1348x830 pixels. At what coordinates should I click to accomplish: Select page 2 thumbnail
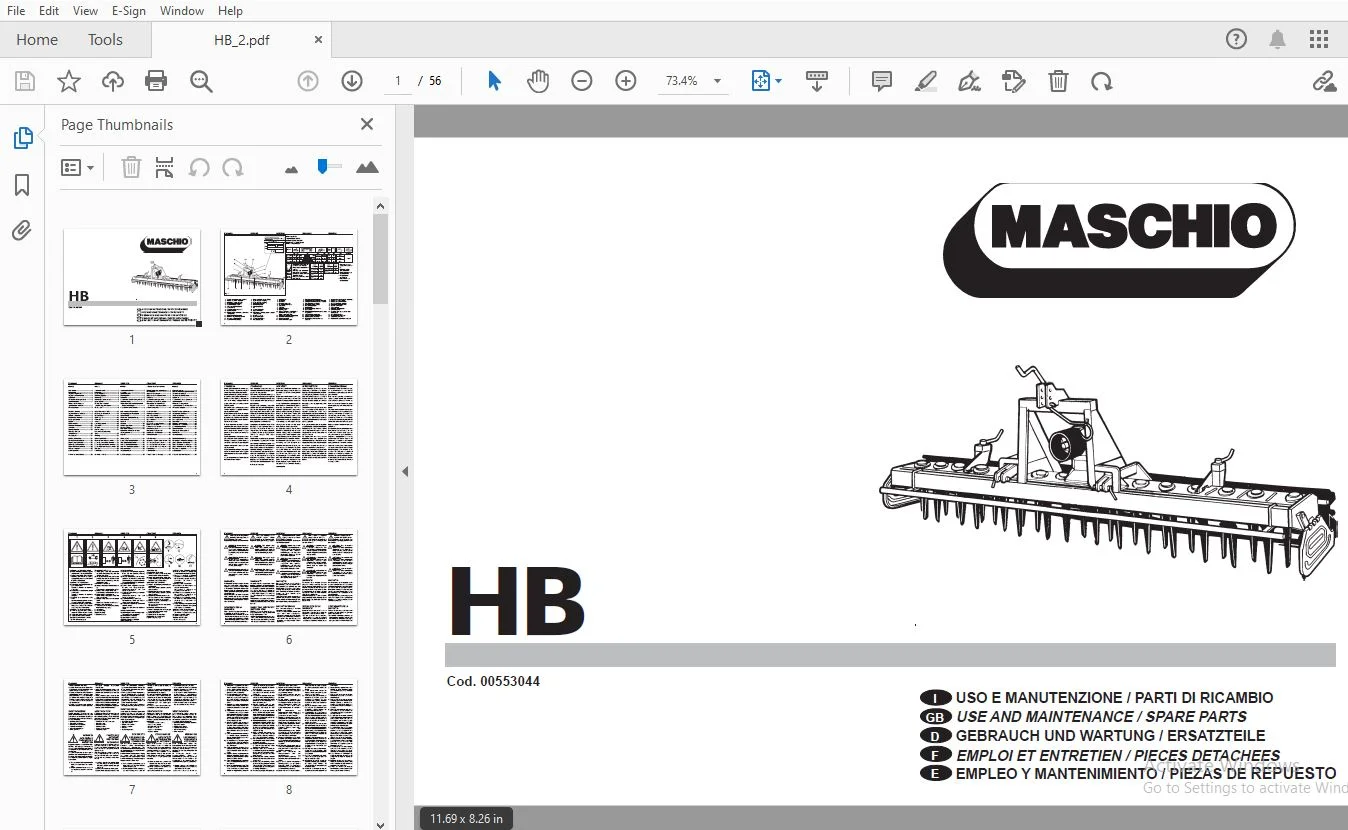pyautogui.click(x=289, y=277)
